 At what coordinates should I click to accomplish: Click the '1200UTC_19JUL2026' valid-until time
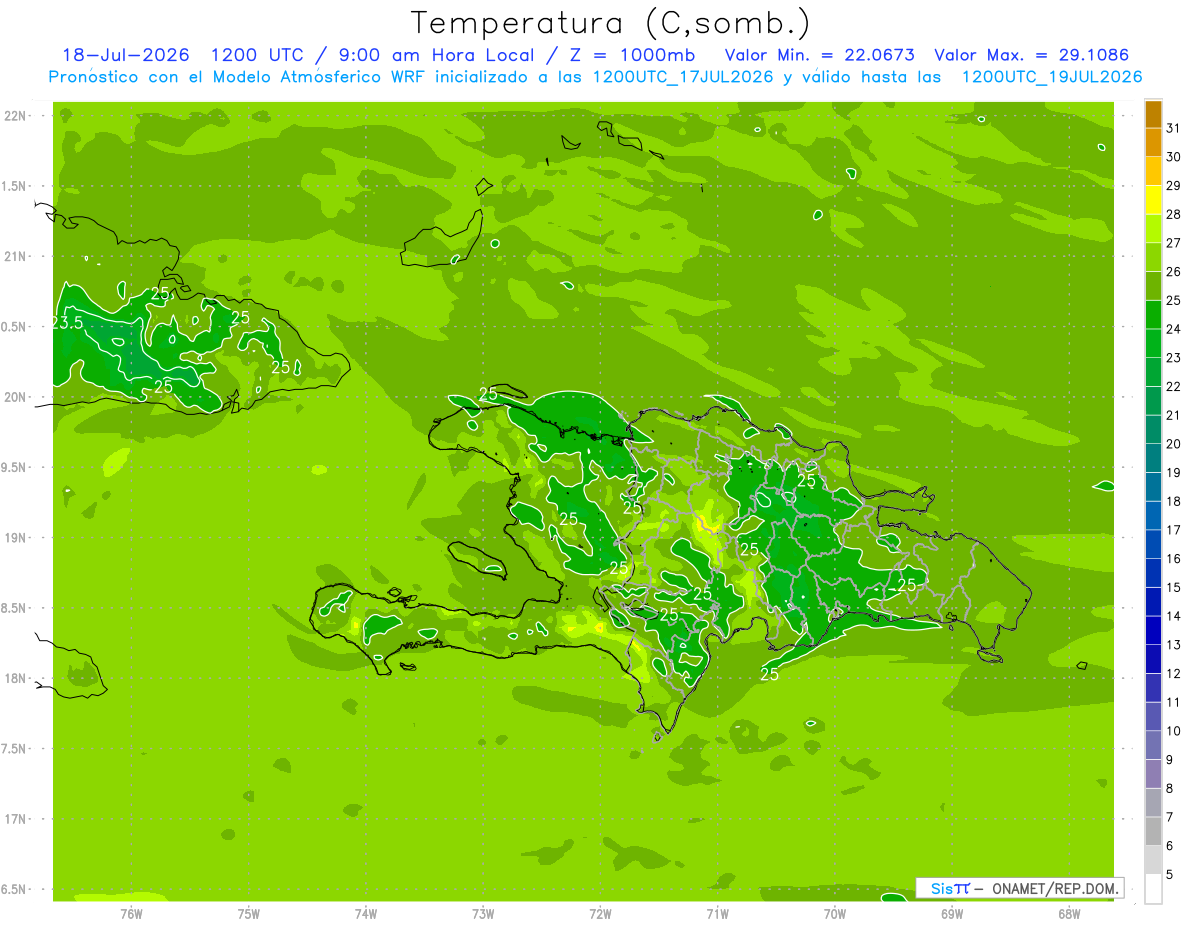1051,77
